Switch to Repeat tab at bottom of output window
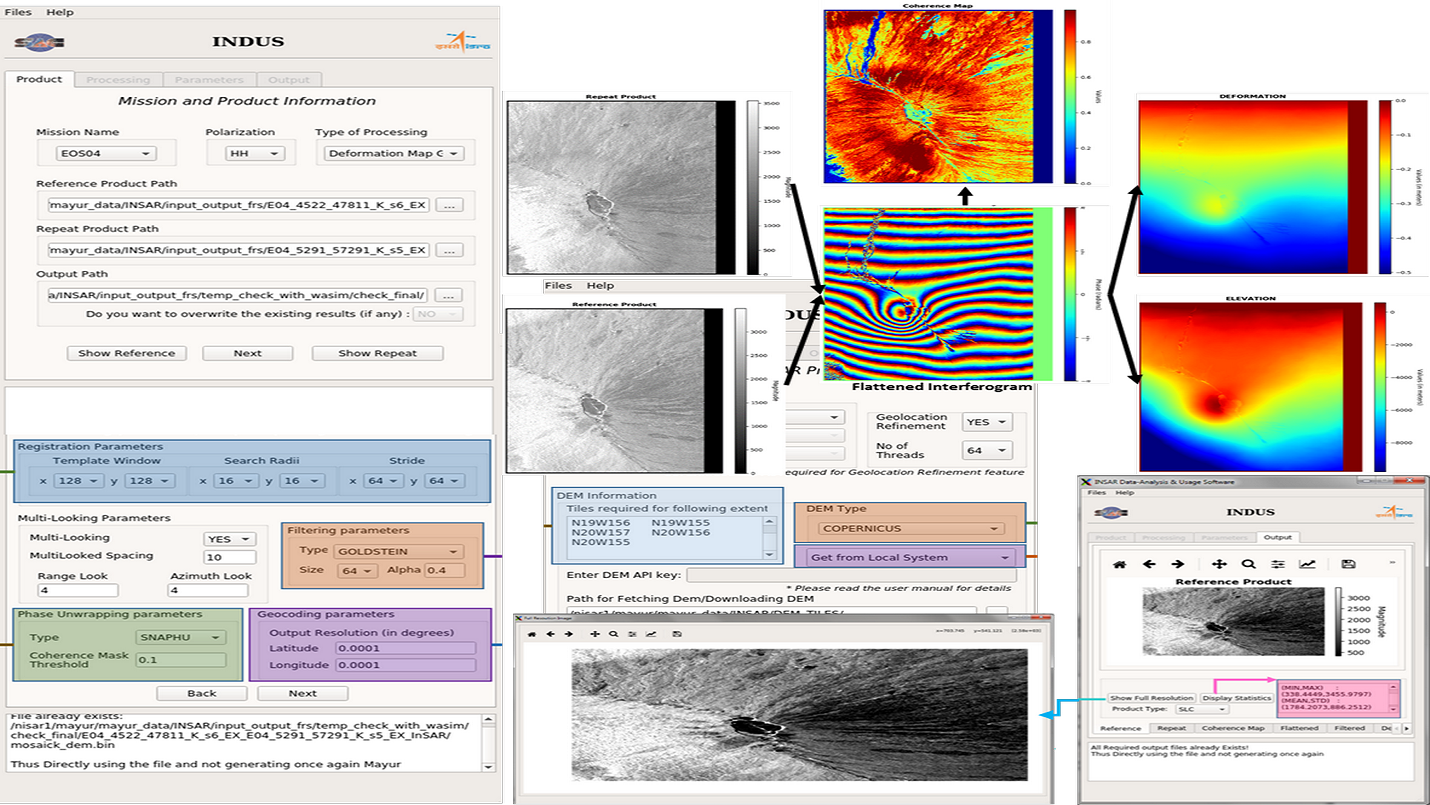 [1171, 728]
